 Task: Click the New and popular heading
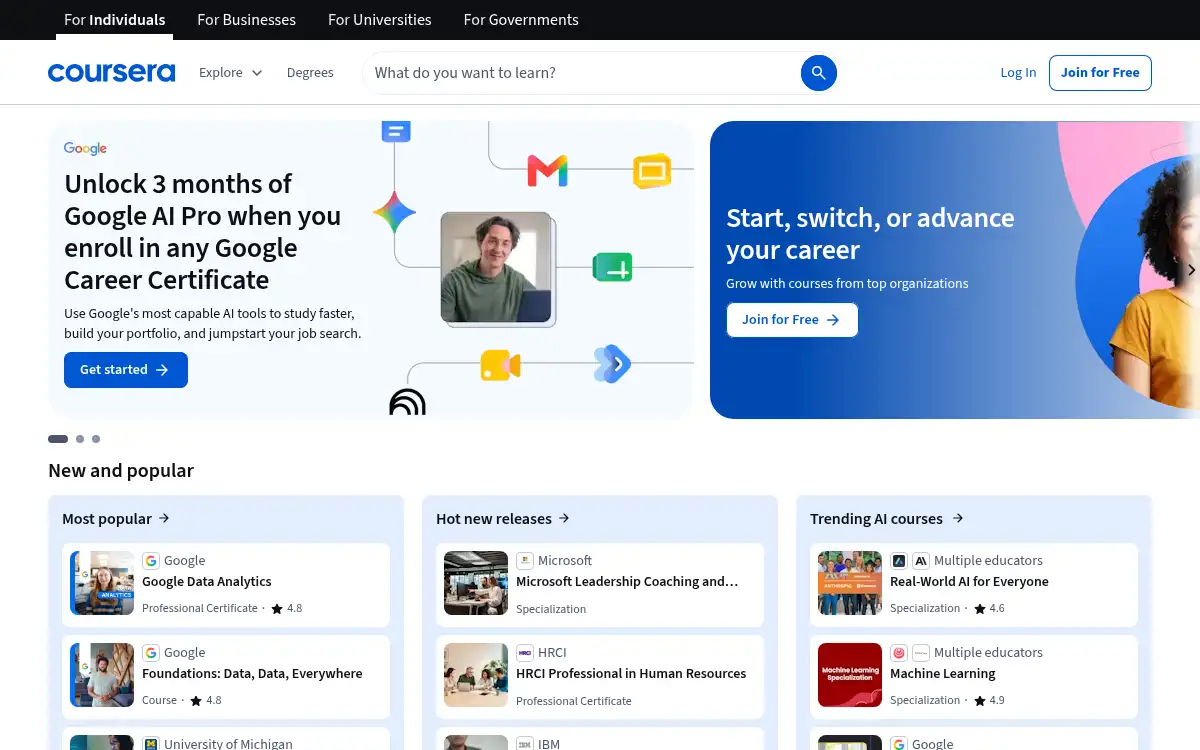121,471
